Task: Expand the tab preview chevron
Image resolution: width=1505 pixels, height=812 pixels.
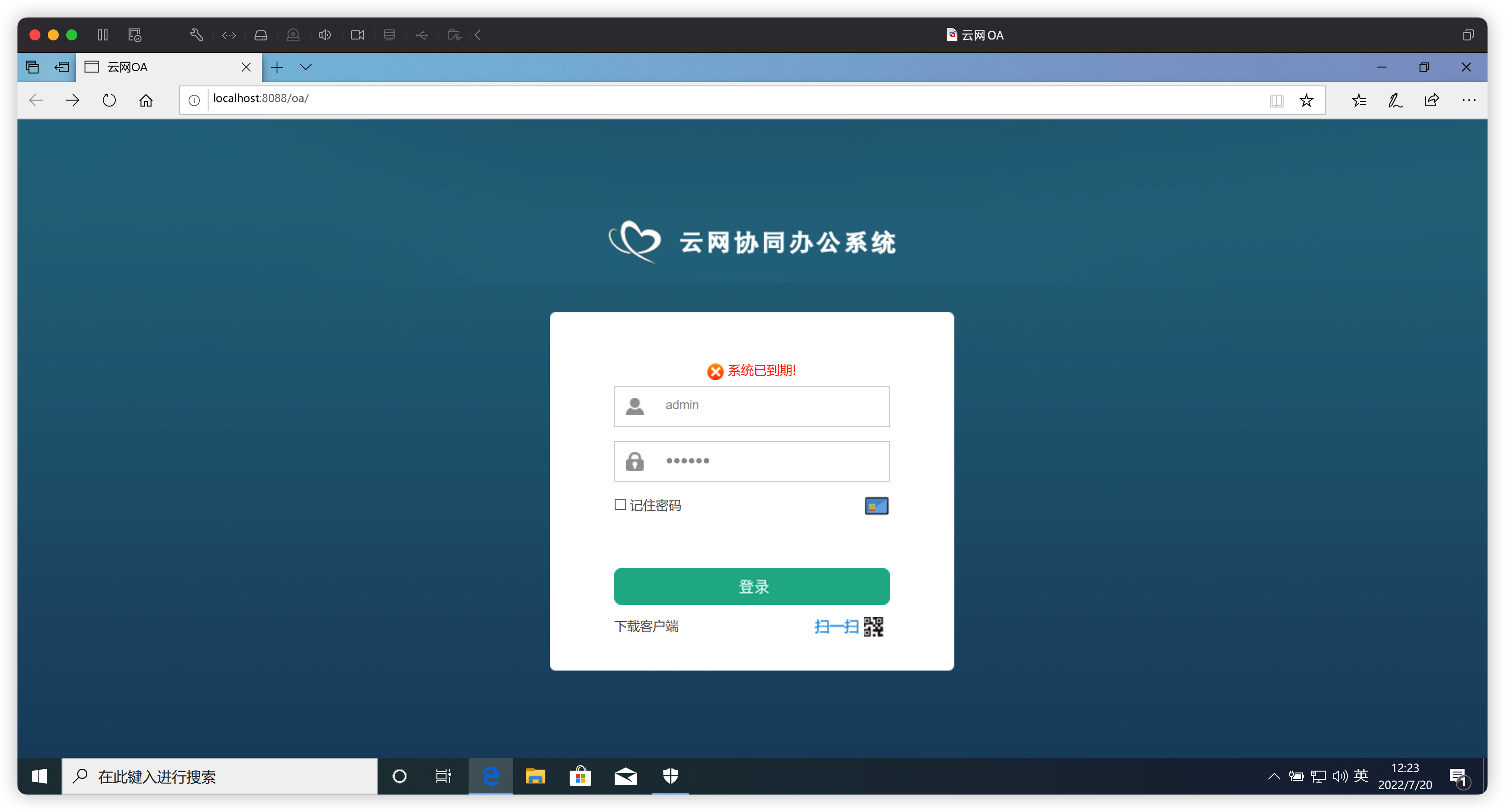Action: click(x=306, y=67)
